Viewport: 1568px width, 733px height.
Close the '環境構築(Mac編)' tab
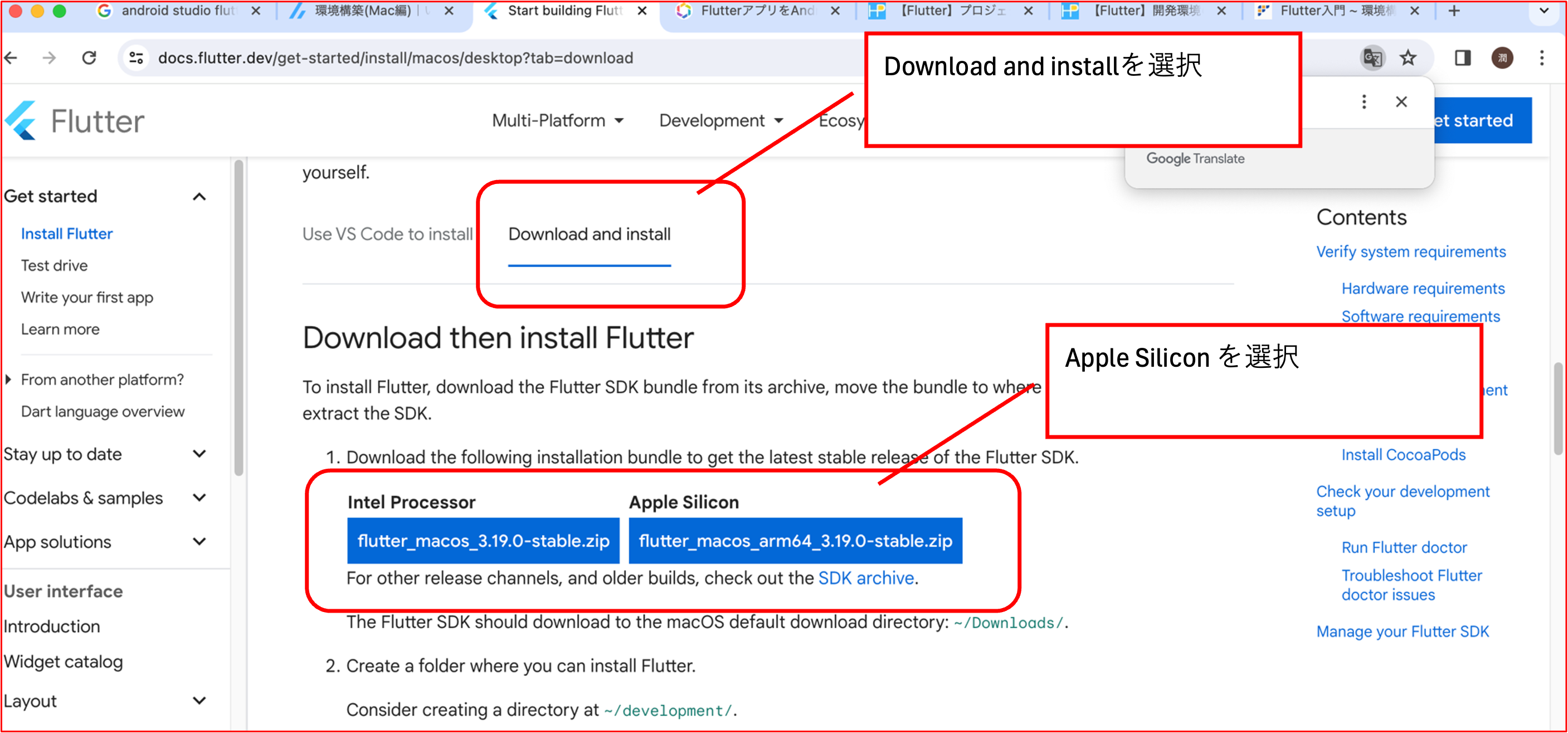(449, 11)
